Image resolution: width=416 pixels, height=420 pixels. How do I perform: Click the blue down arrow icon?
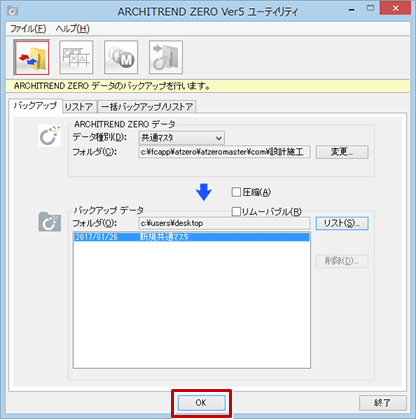pos(204,192)
